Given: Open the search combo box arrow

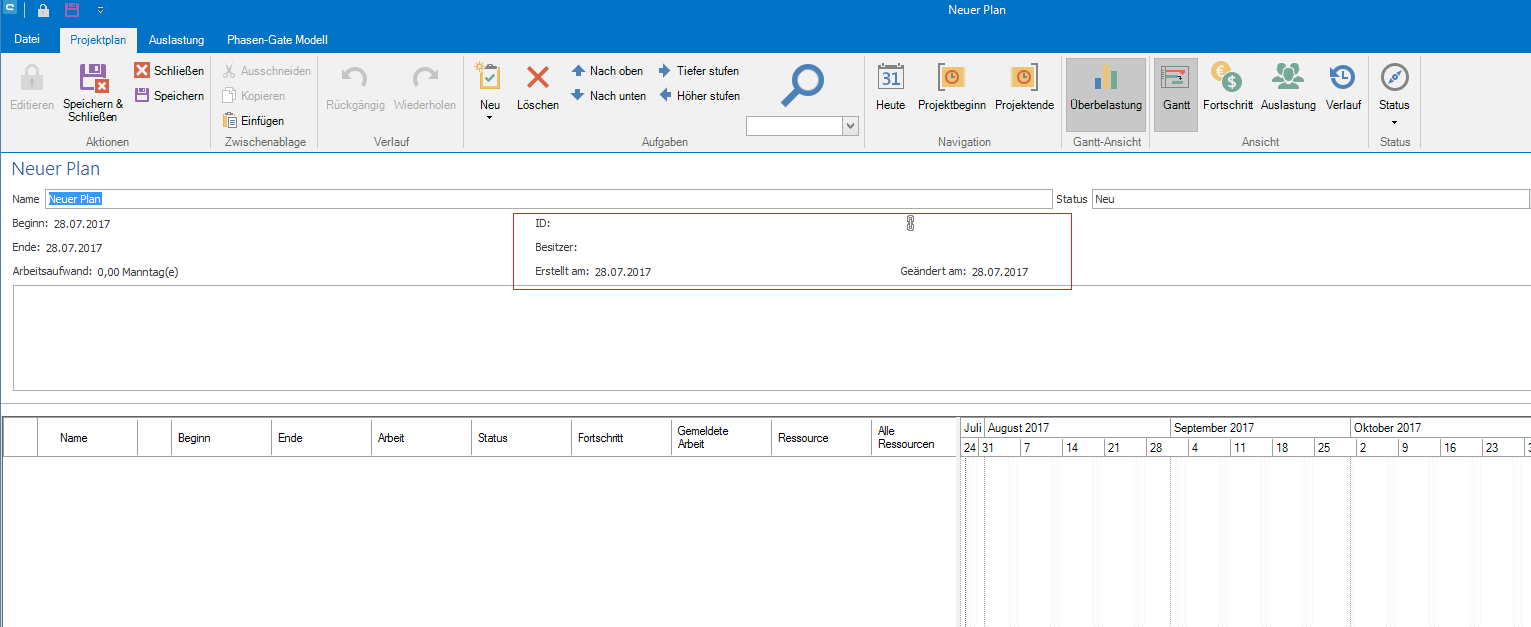Looking at the screenshot, I should tap(851, 126).
